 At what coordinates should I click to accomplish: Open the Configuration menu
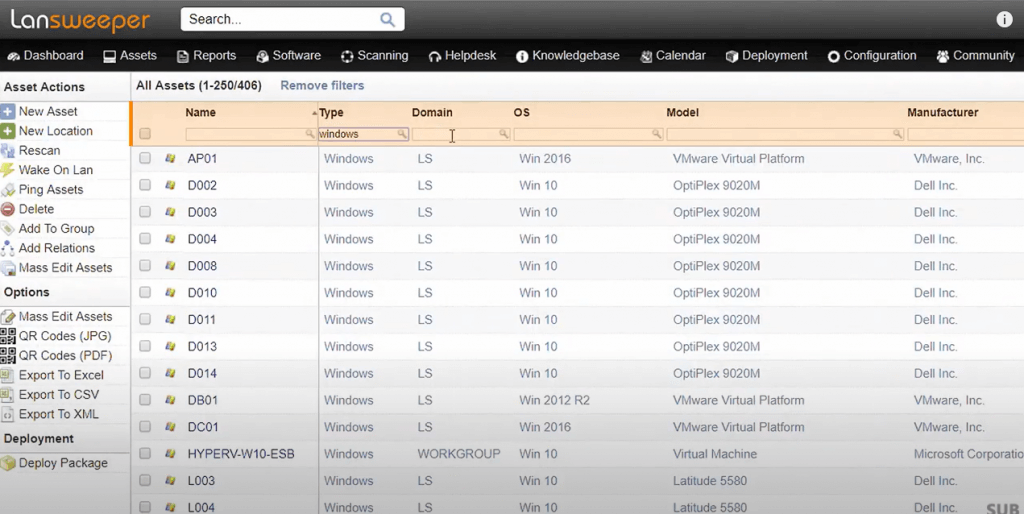[872, 56]
